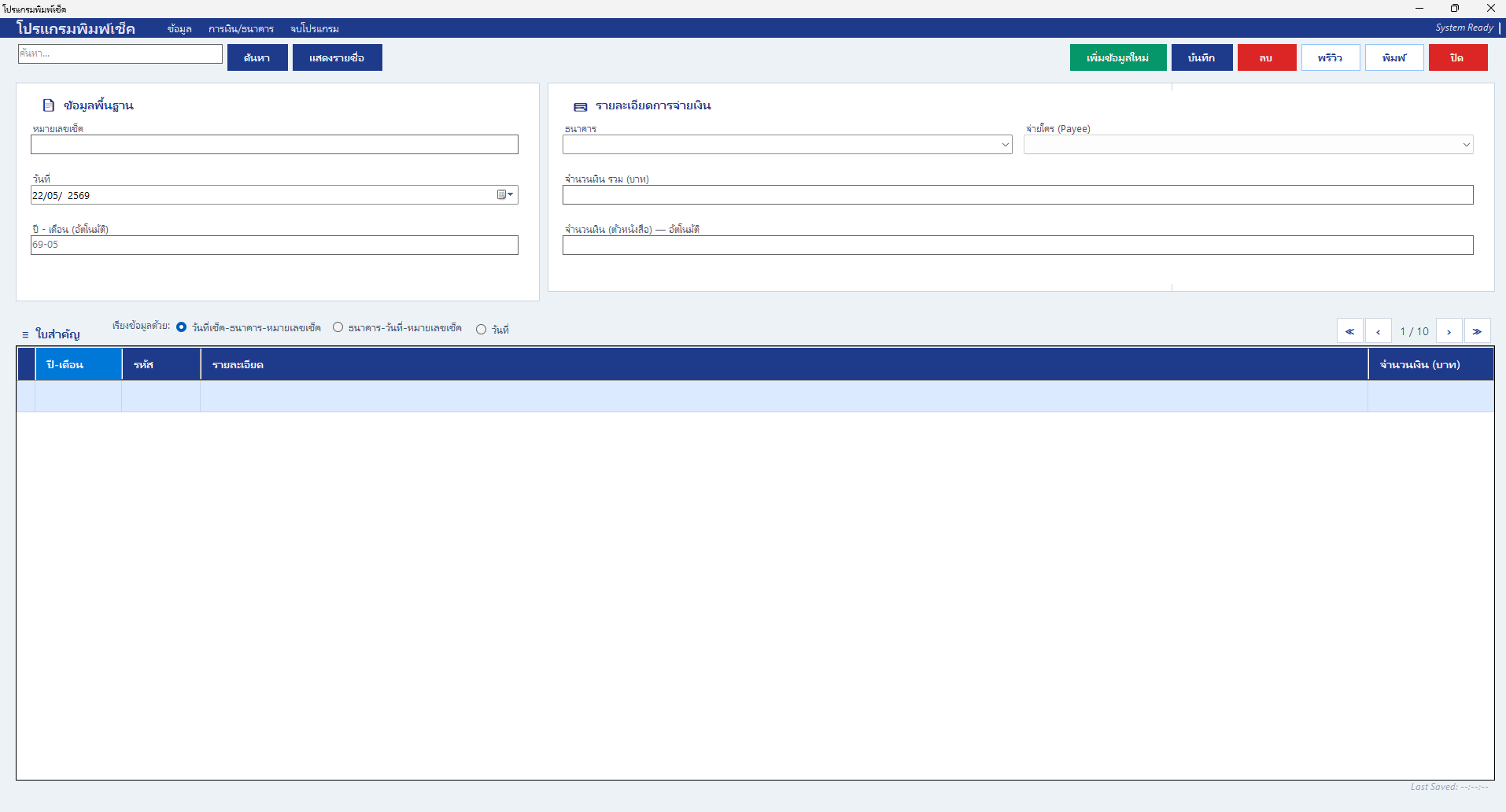Select sort by วันที่เช็ค-ธนาคาร-หมายเลขเช็ค
Screen dimensions: 1506x812
[182, 327]
